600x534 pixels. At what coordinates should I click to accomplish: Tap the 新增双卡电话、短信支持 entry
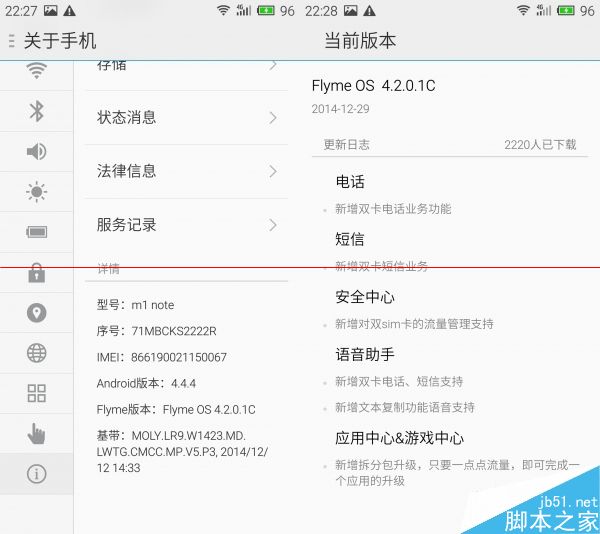pyautogui.click(x=399, y=381)
